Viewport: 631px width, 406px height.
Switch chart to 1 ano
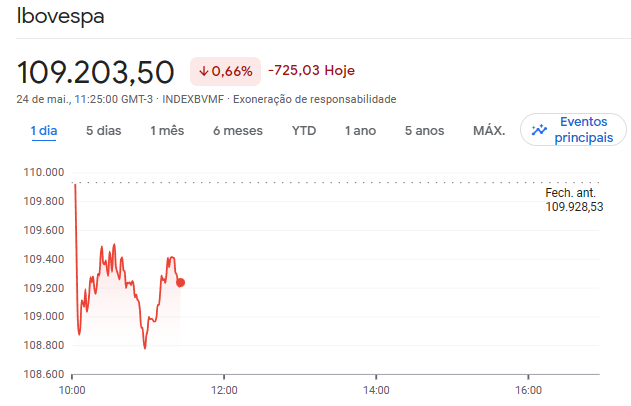(x=360, y=131)
